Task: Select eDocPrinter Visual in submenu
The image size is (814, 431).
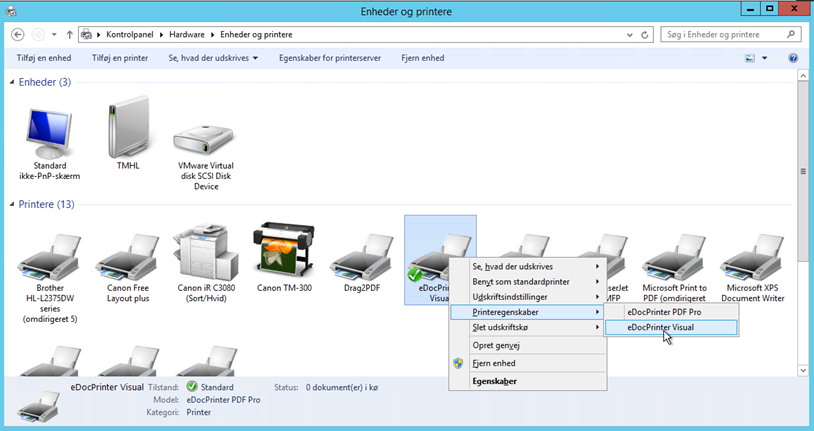Action: [671, 328]
